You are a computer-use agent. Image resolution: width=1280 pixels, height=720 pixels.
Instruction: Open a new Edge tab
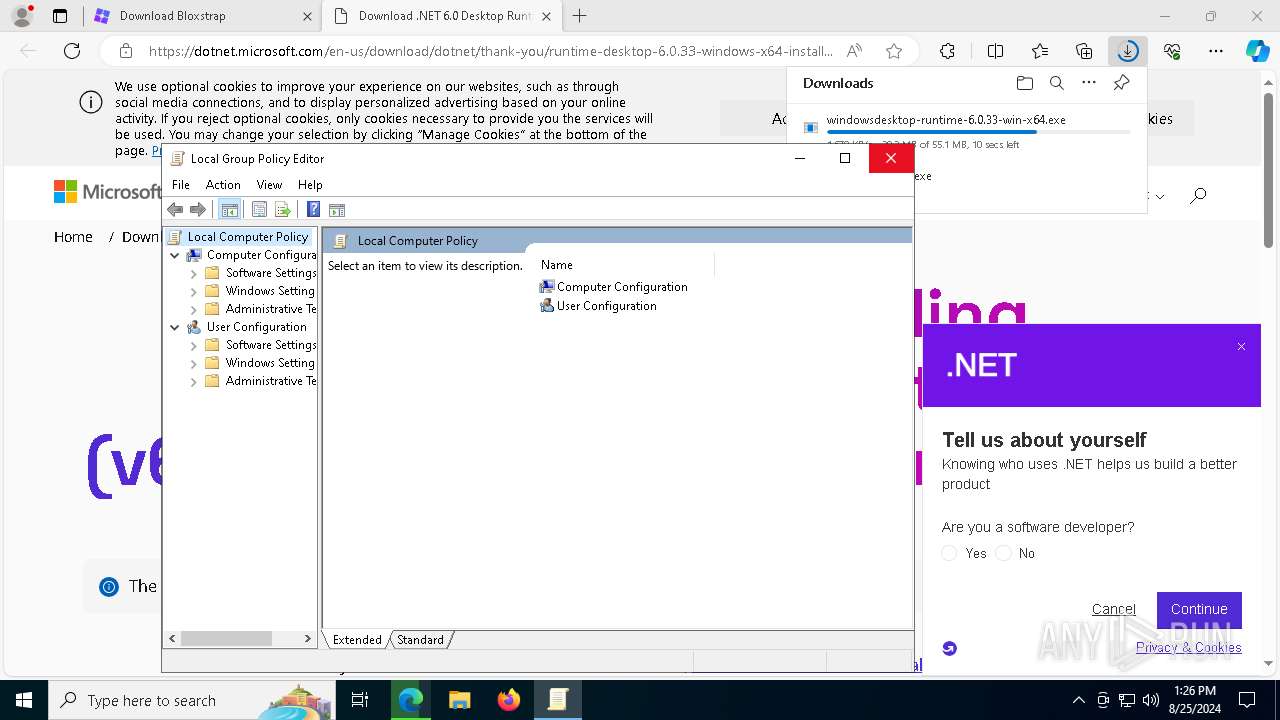coord(580,16)
